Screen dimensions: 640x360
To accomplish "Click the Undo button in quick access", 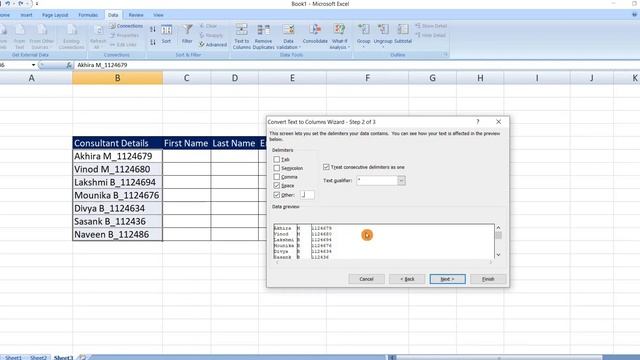I will 8,4.
